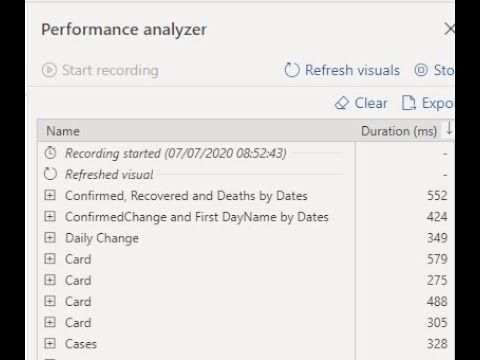The image size is (480, 360).
Task: Click the Export document icon
Action: point(409,103)
